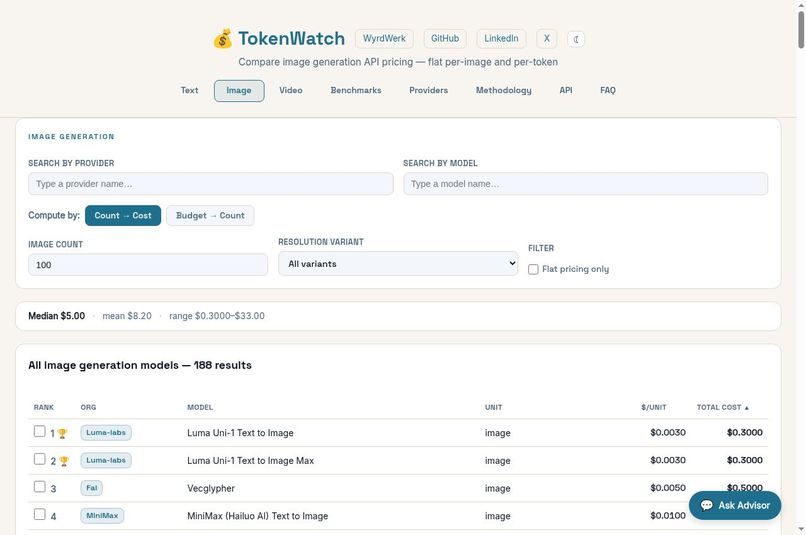806x535 pixels.
Task: Sort by the Model column header
Action: pos(200,407)
